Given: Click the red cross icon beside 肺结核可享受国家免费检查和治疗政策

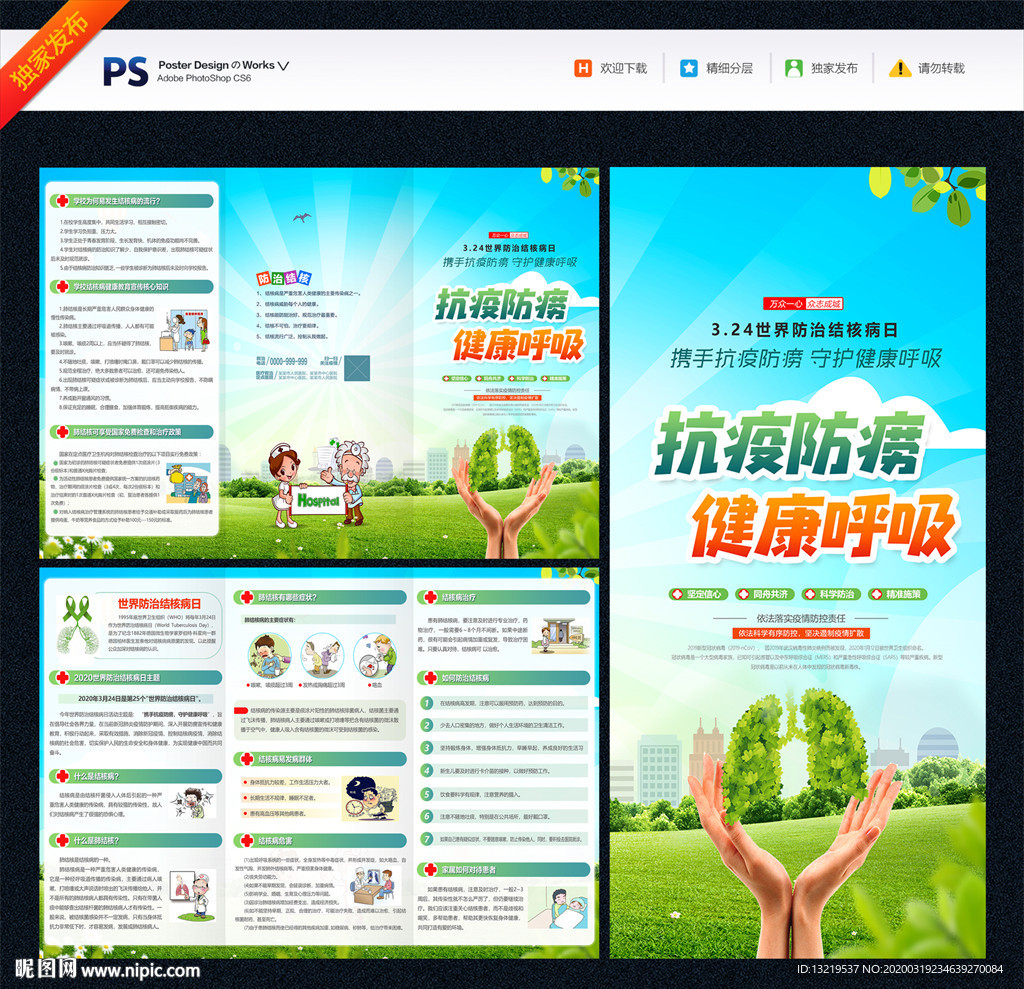Looking at the screenshot, I should (62, 432).
